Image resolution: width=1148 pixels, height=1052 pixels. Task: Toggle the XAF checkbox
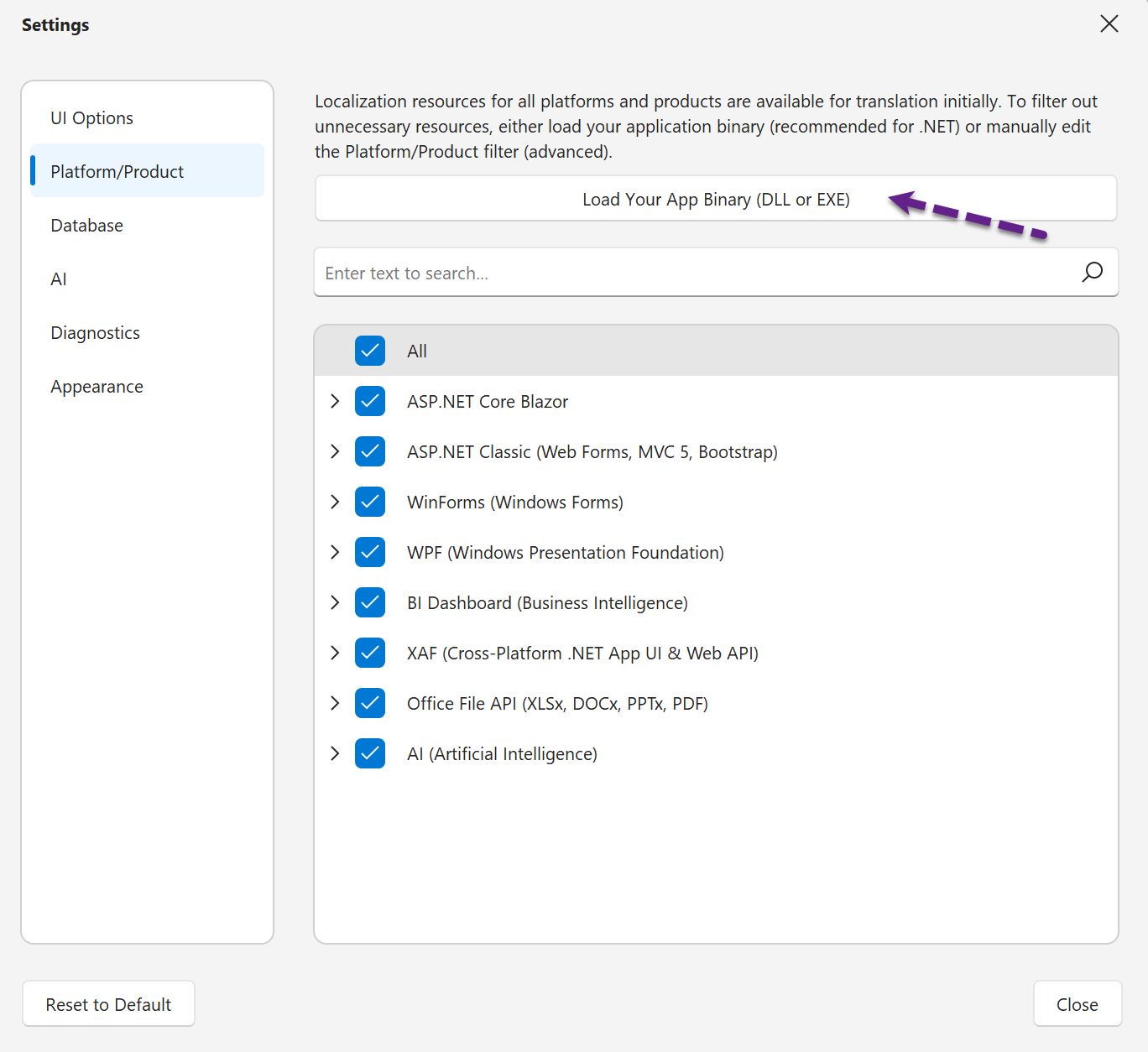370,653
